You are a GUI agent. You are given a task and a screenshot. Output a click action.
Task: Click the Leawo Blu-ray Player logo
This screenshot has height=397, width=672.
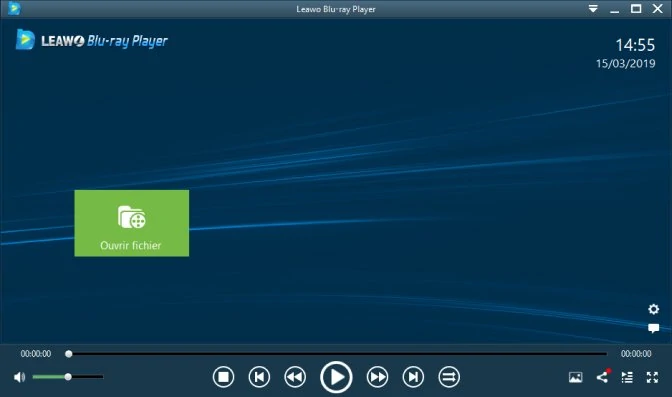point(92,40)
